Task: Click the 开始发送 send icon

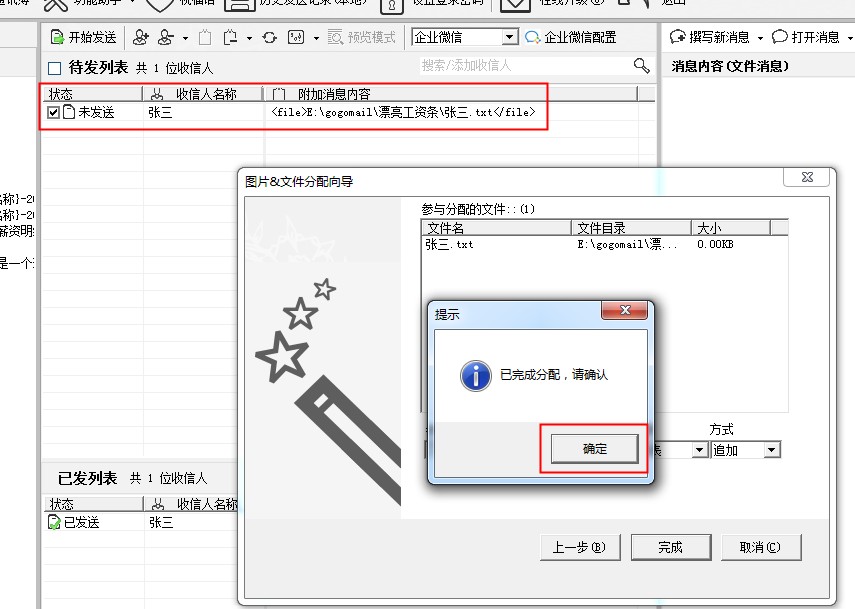Action: coord(57,37)
